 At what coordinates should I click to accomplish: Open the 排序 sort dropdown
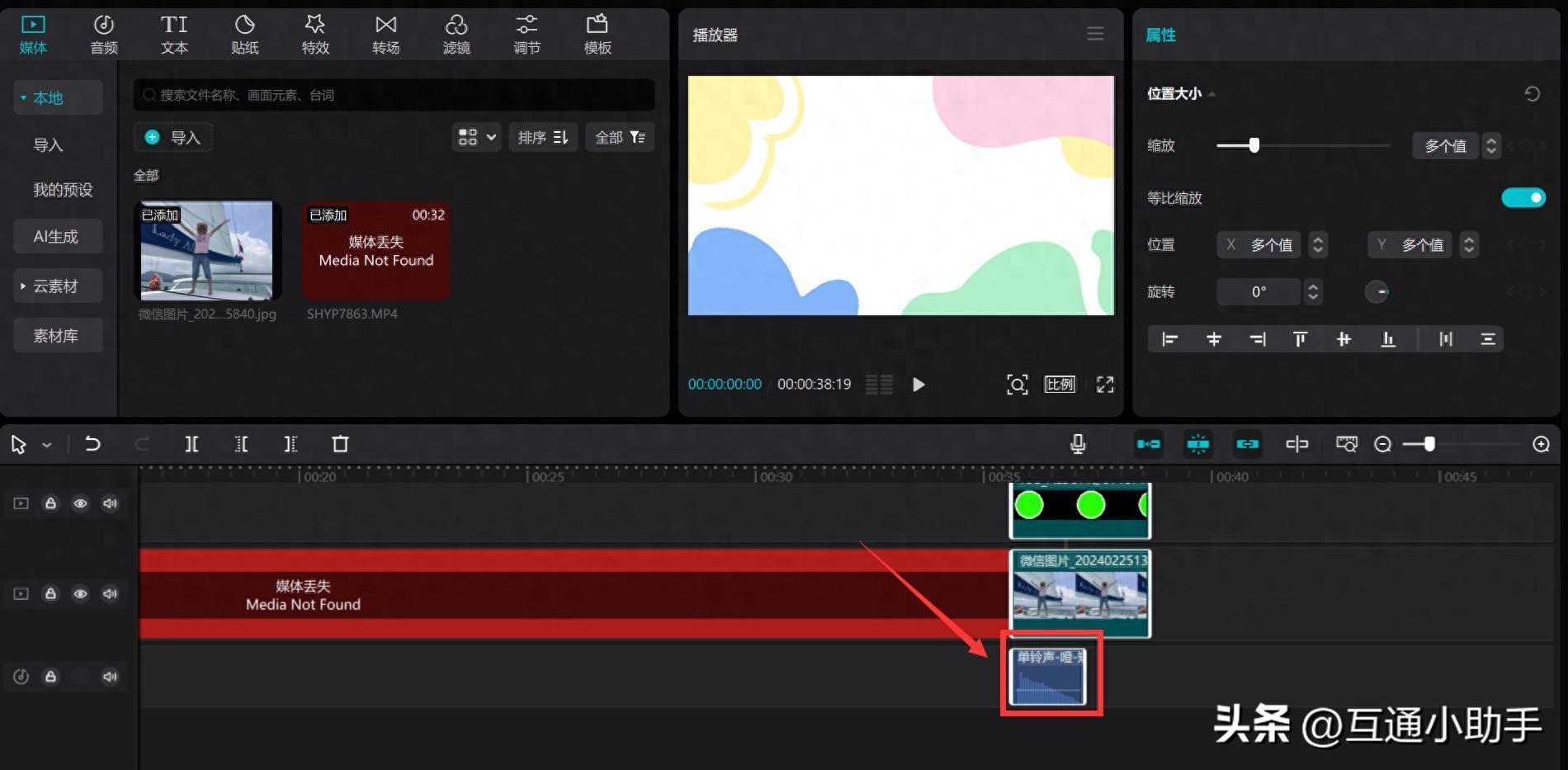point(543,137)
